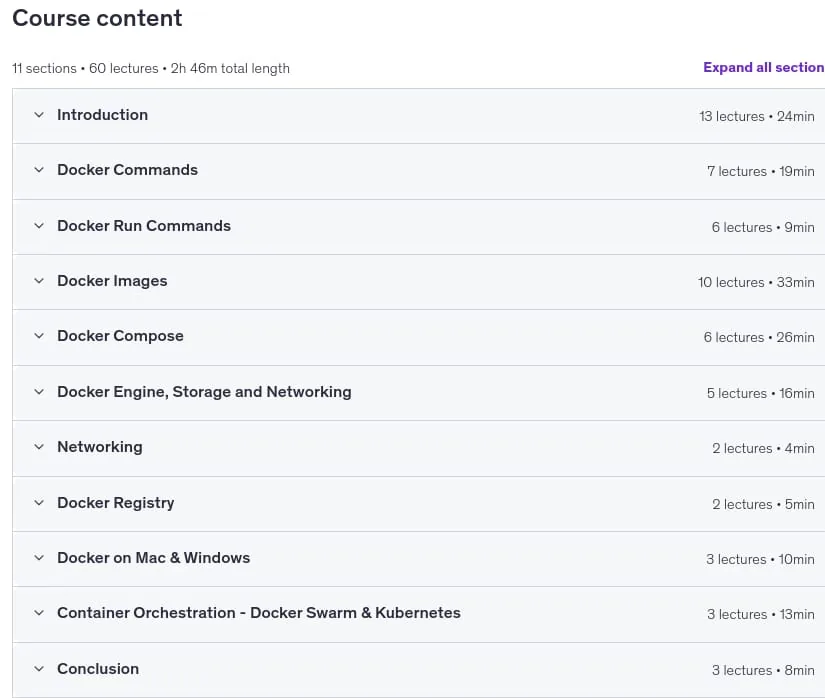Image resolution: width=825 pixels, height=698 pixels.
Task: Click the '5 lectures • 16min' label
Action: (760, 393)
